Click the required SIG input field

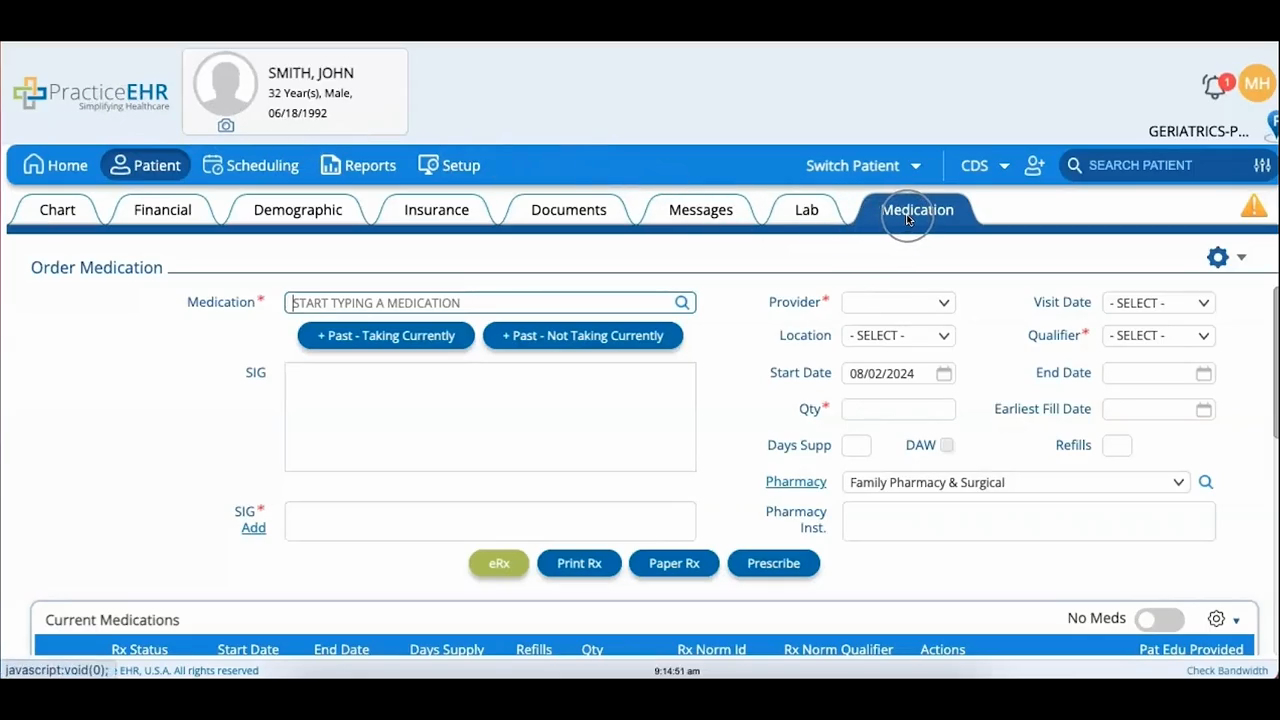click(x=490, y=521)
